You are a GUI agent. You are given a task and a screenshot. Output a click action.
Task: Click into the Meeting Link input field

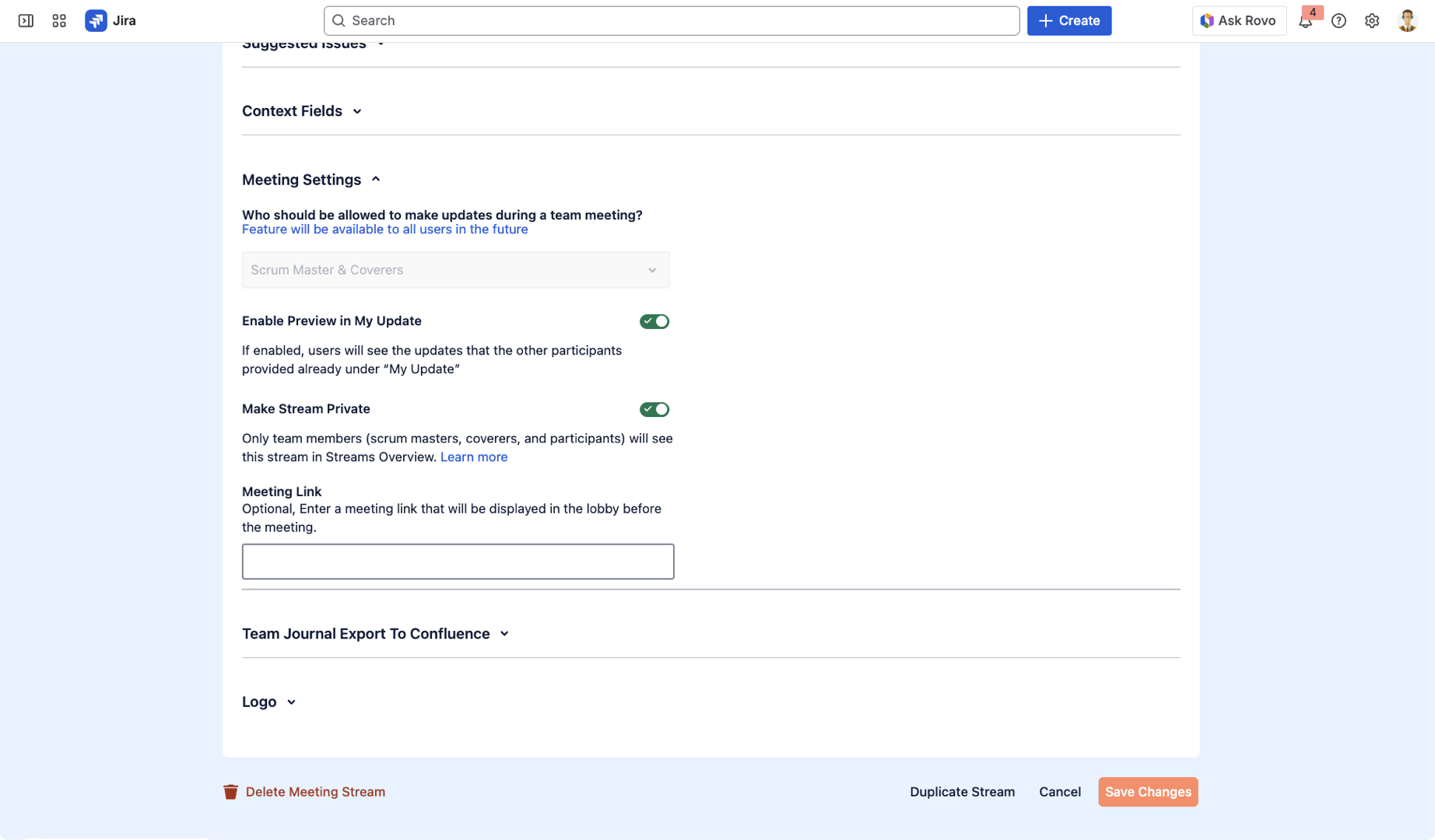458,562
